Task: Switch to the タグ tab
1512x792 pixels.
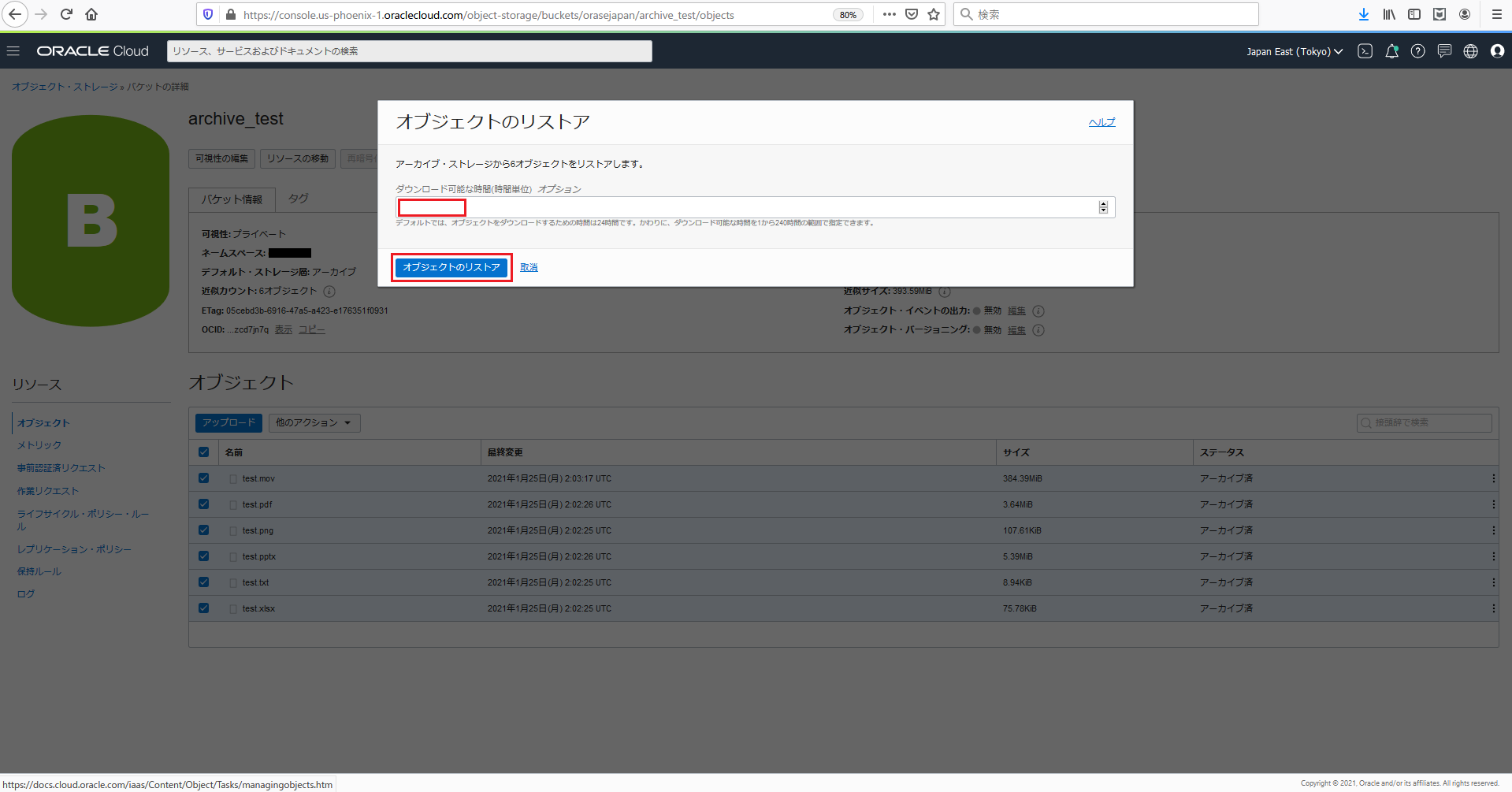Action: [x=298, y=199]
